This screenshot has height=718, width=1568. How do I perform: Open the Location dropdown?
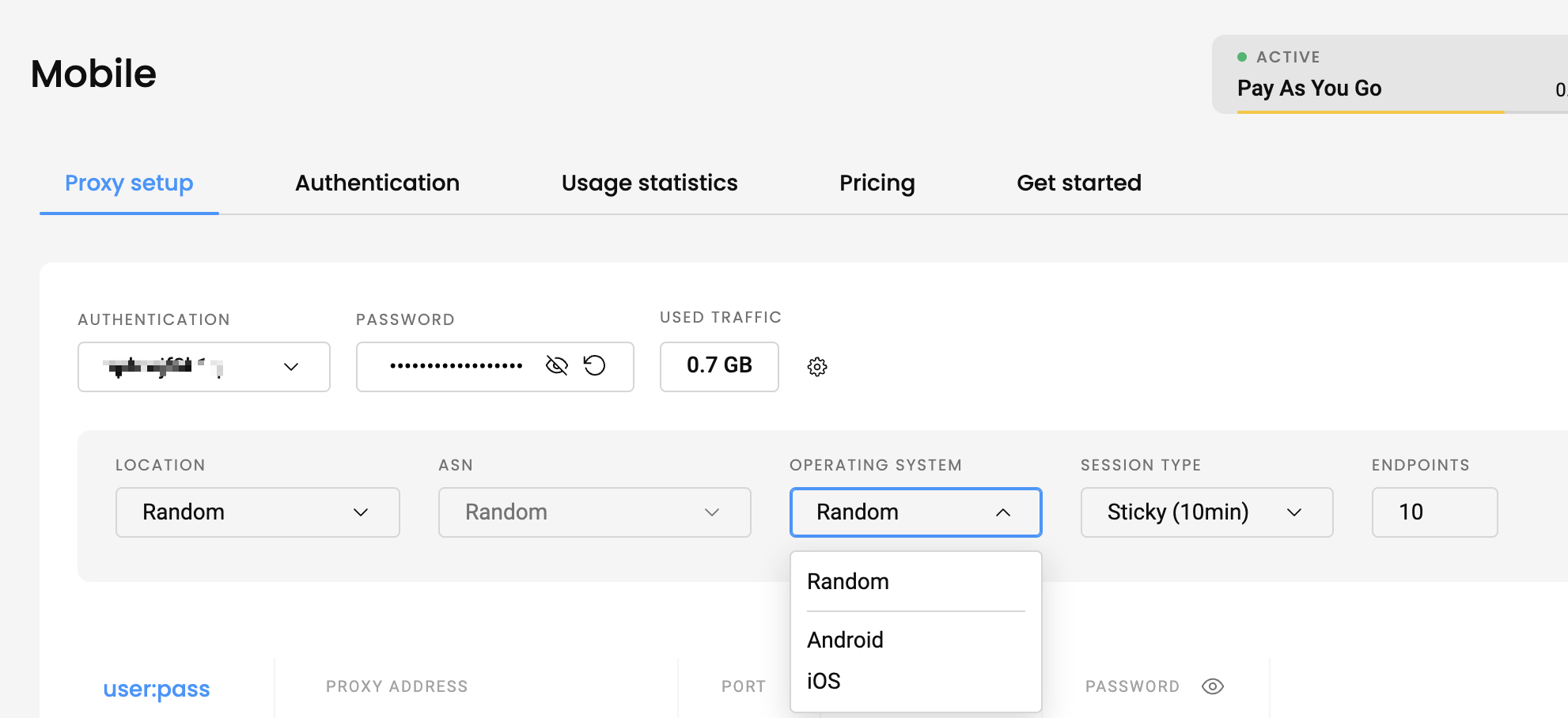pyautogui.click(x=258, y=512)
